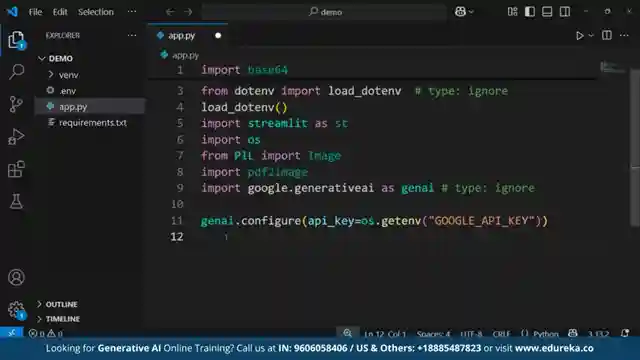Click the 'import base64' line
The image size is (640, 360).
tap(244, 70)
